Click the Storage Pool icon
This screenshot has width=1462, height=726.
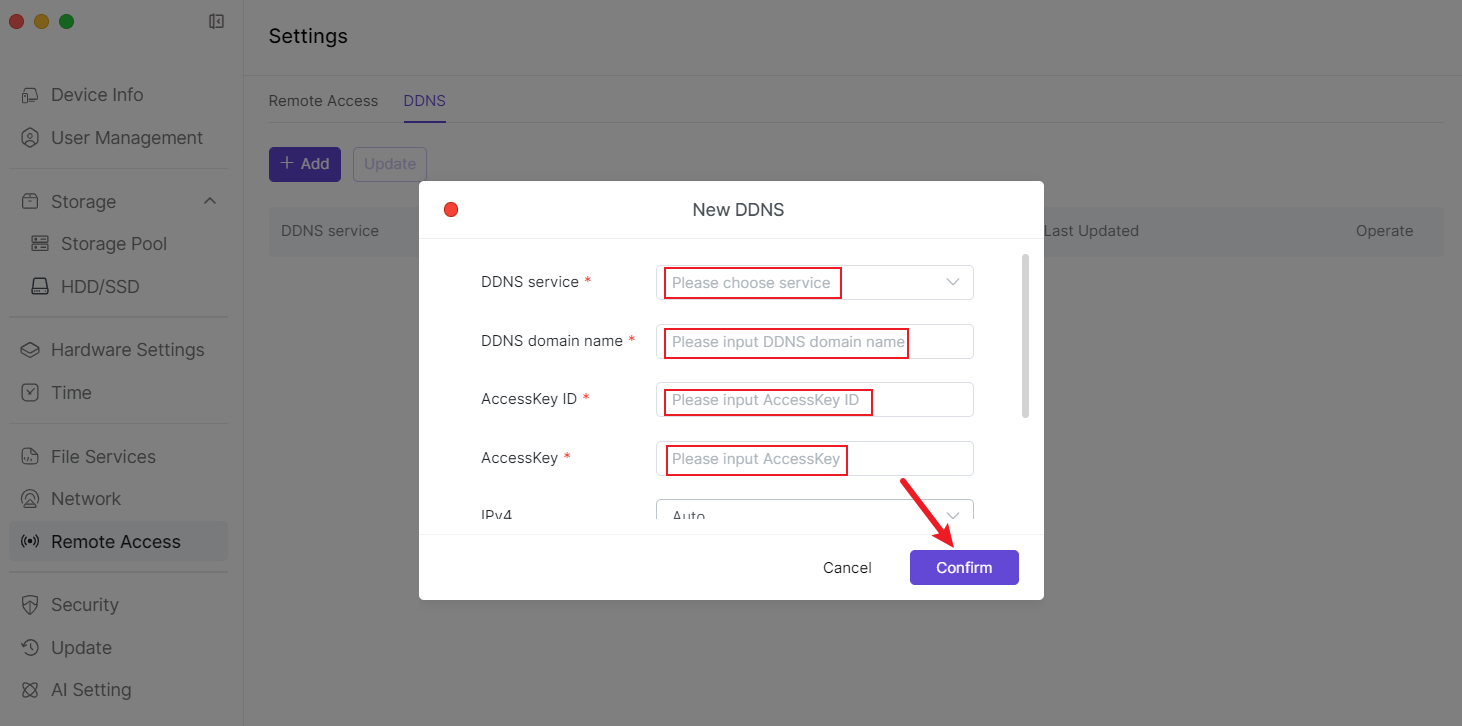point(40,244)
